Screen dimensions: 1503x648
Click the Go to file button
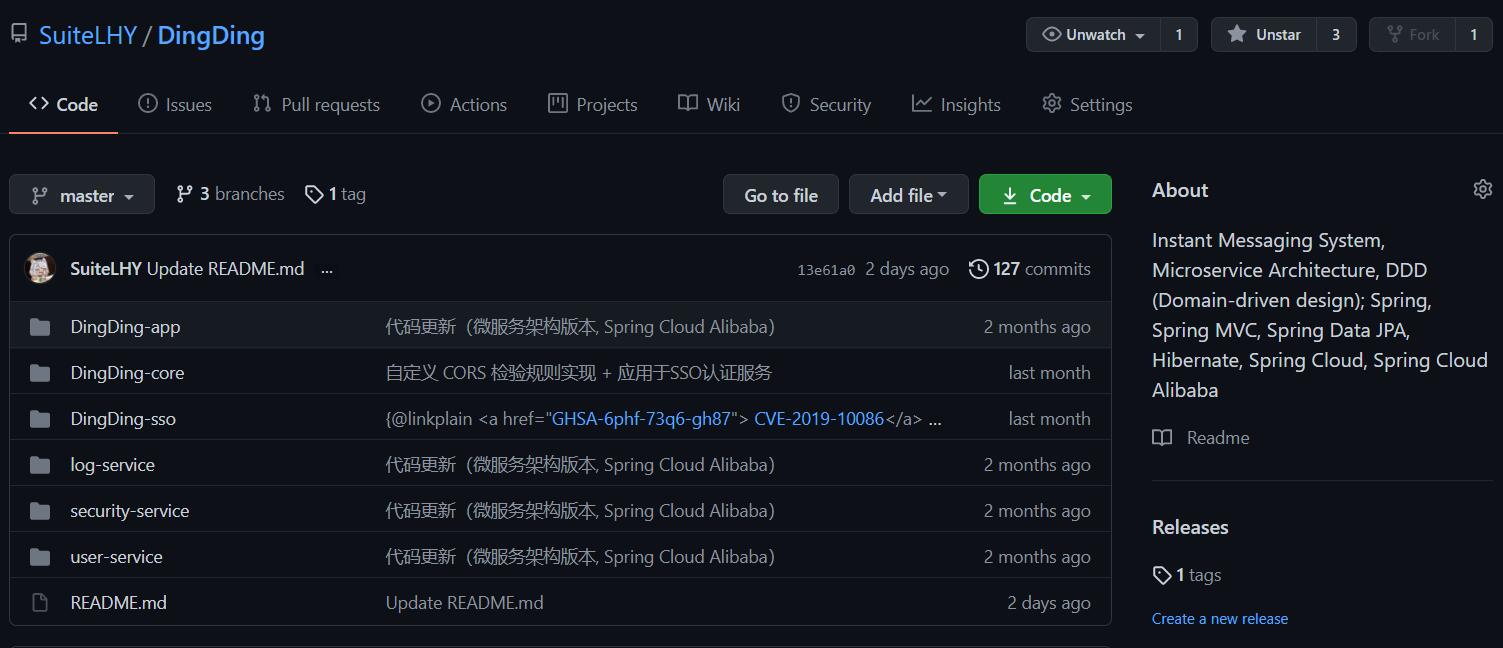(780, 194)
